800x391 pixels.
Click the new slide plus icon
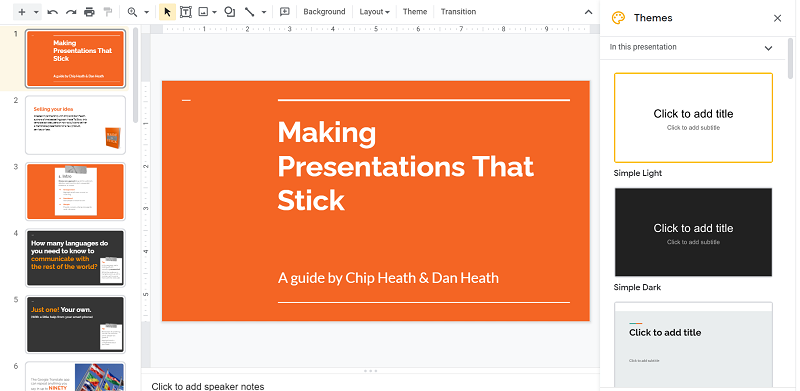[21, 12]
